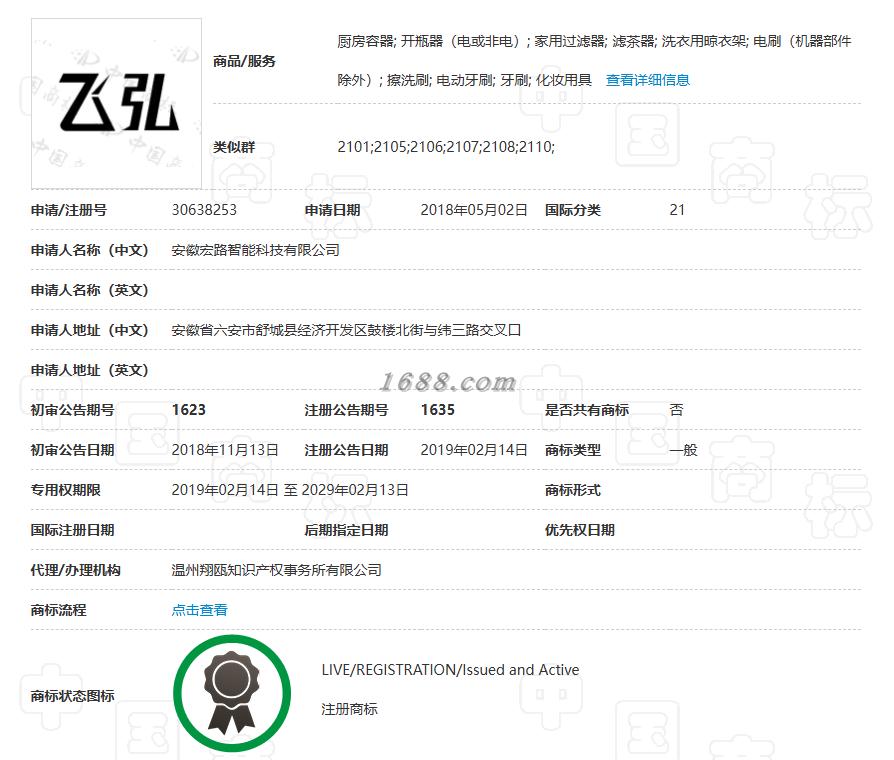The image size is (894, 760).
Task: Click the shared trademark value 否
Action: (x=676, y=410)
